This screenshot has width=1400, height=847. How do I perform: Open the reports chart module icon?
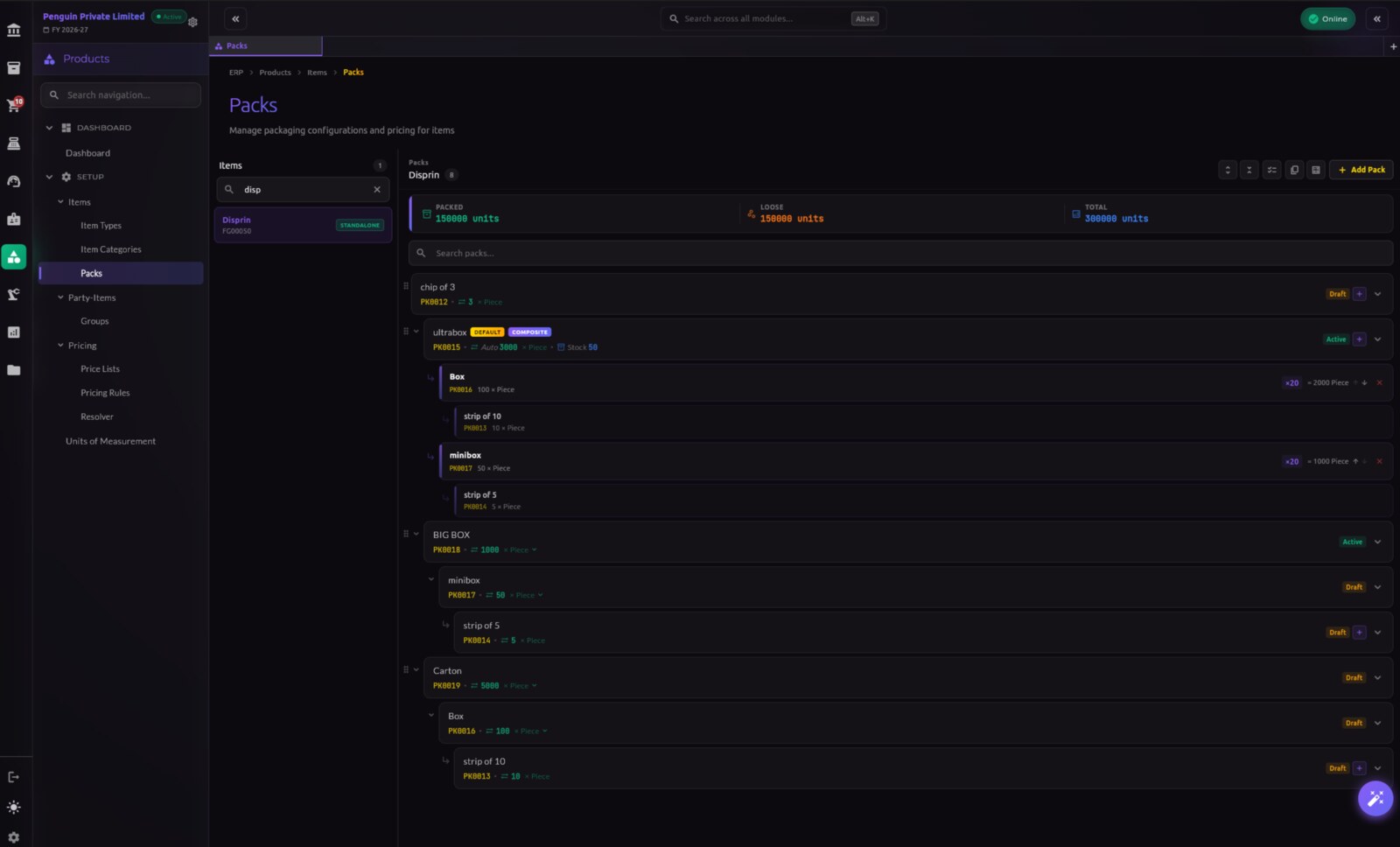click(13, 332)
